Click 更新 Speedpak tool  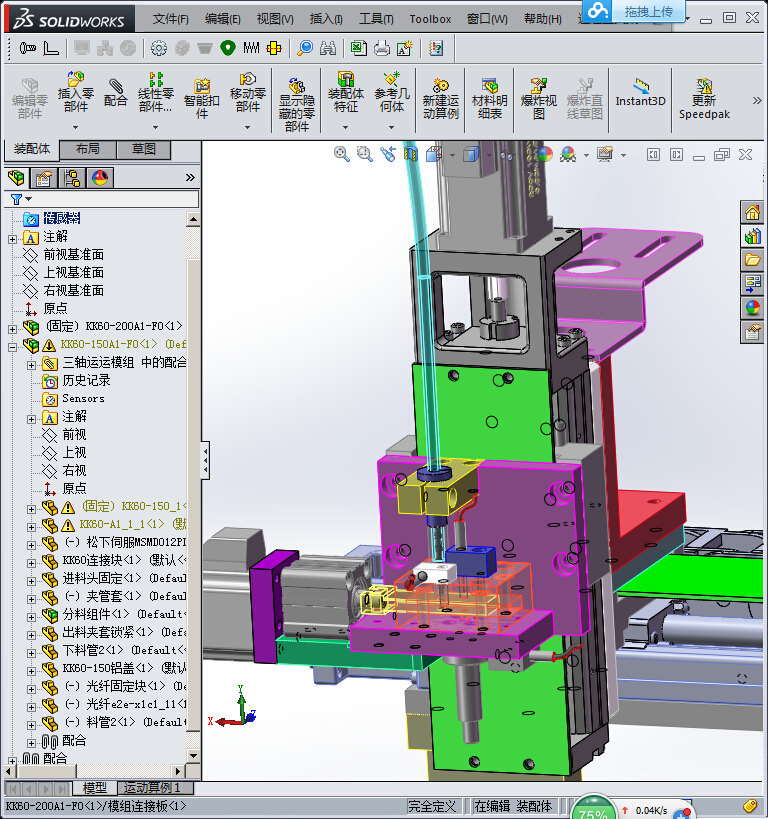pos(704,99)
